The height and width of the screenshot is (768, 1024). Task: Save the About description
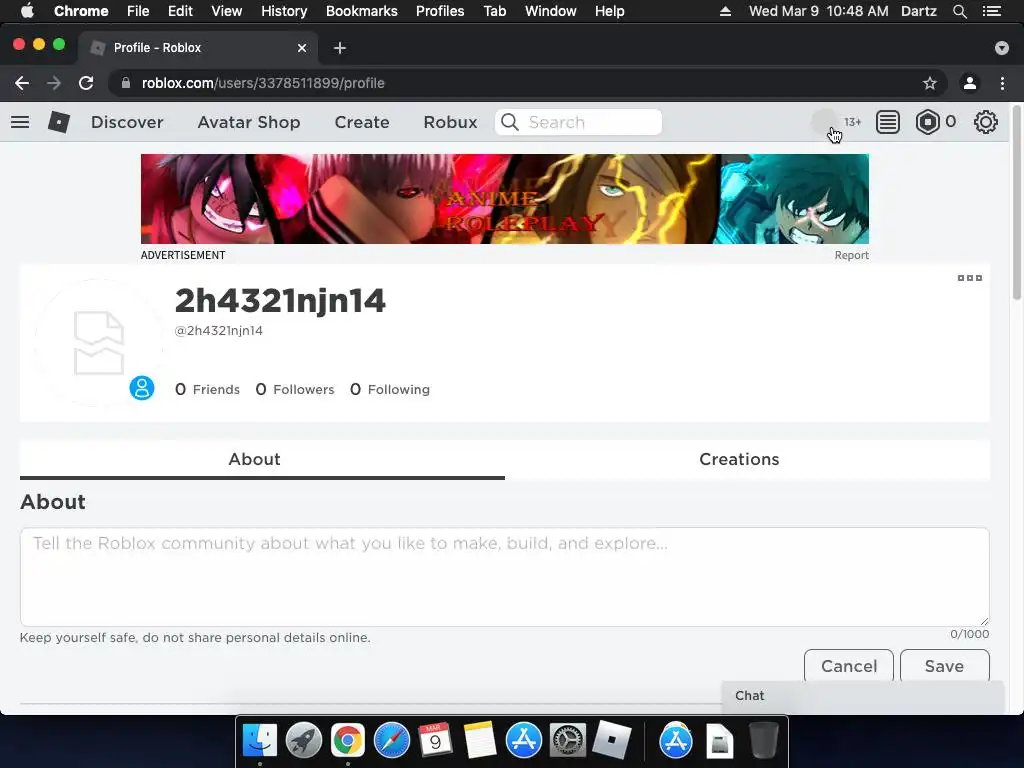click(x=944, y=665)
